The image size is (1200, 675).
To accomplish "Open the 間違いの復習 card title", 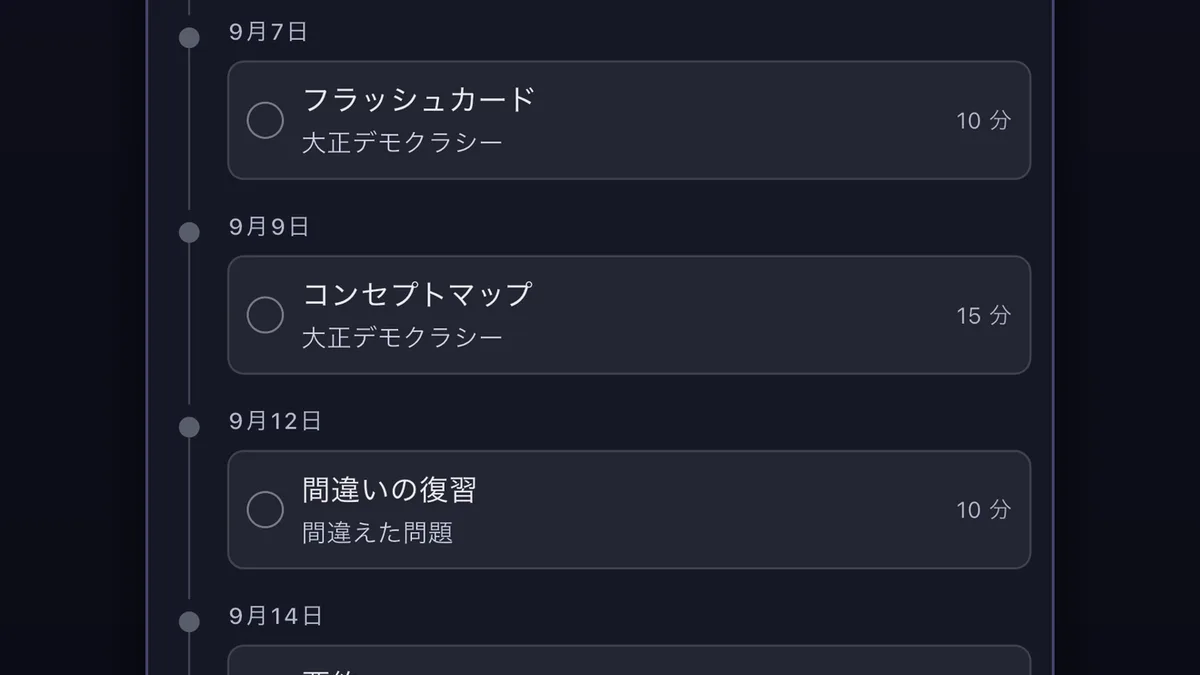I will point(389,490).
